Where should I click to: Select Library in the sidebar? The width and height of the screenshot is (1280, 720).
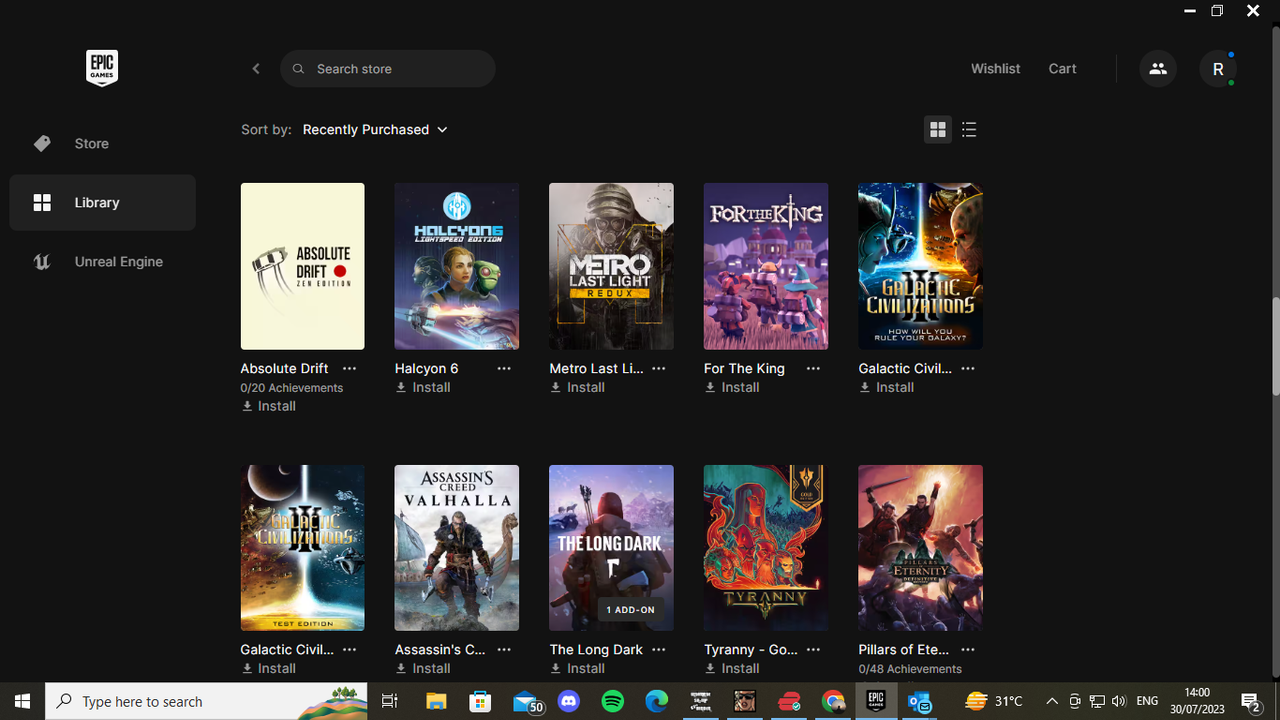tap(102, 203)
